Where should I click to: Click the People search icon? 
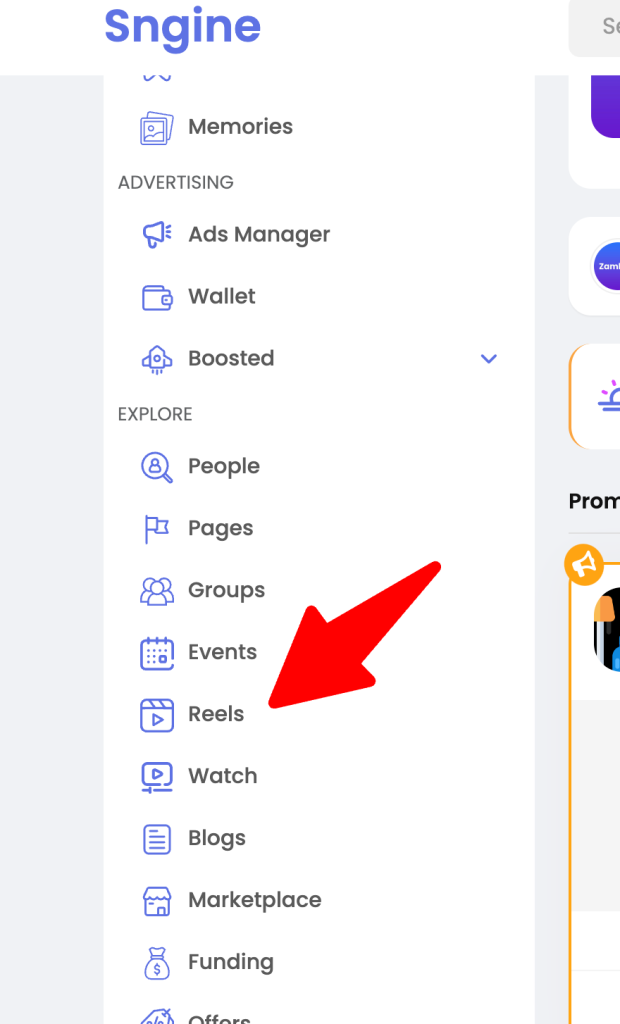pos(157,467)
